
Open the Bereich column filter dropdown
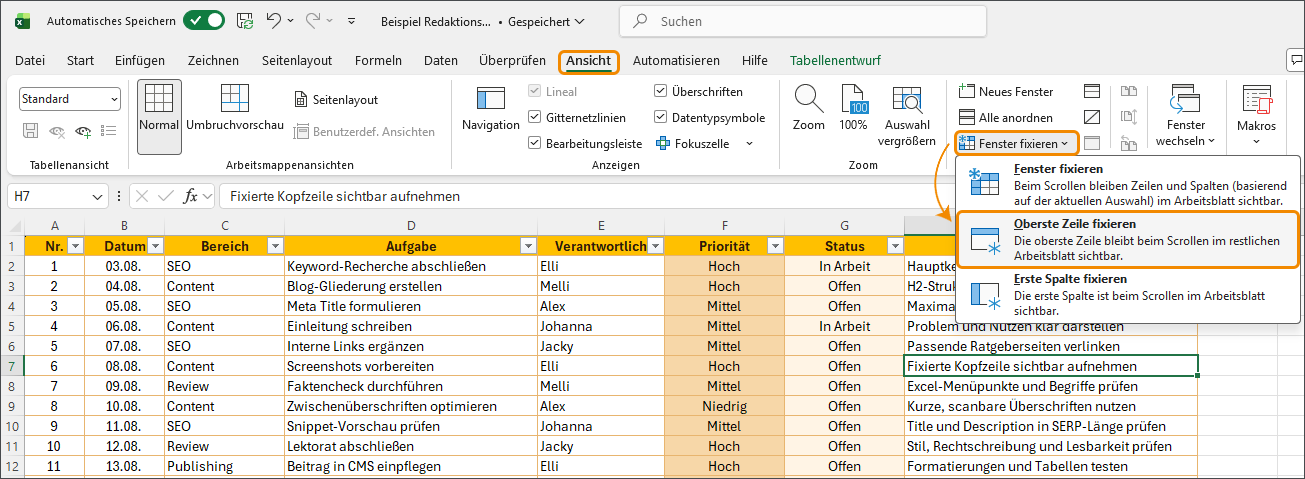tap(275, 246)
